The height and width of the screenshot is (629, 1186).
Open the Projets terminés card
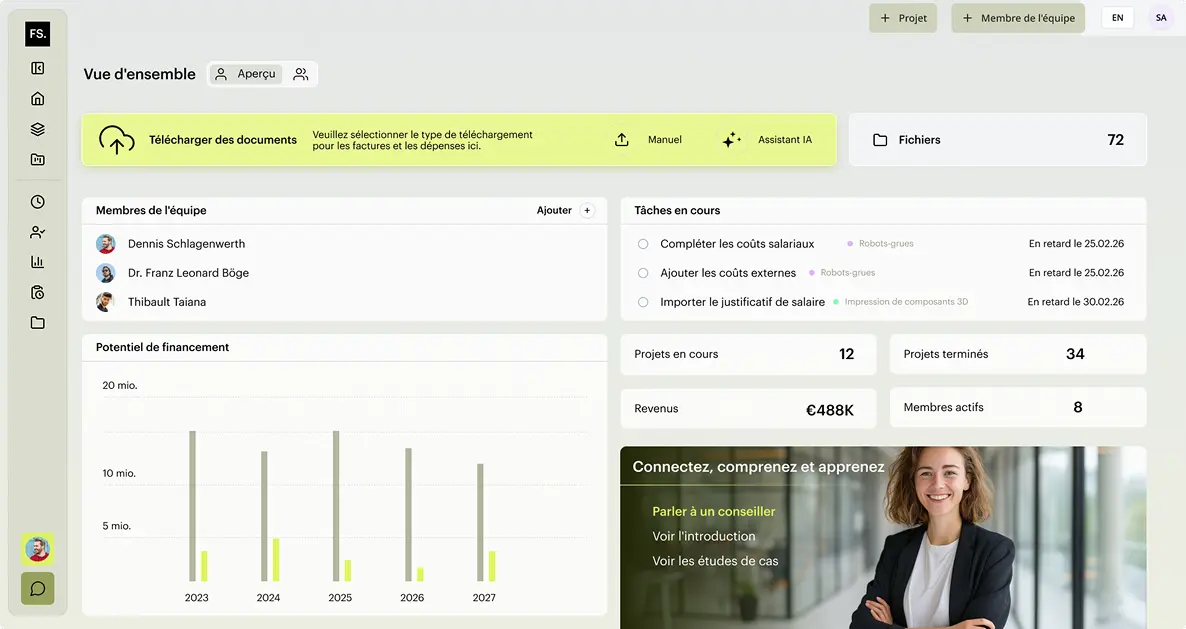point(1018,354)
